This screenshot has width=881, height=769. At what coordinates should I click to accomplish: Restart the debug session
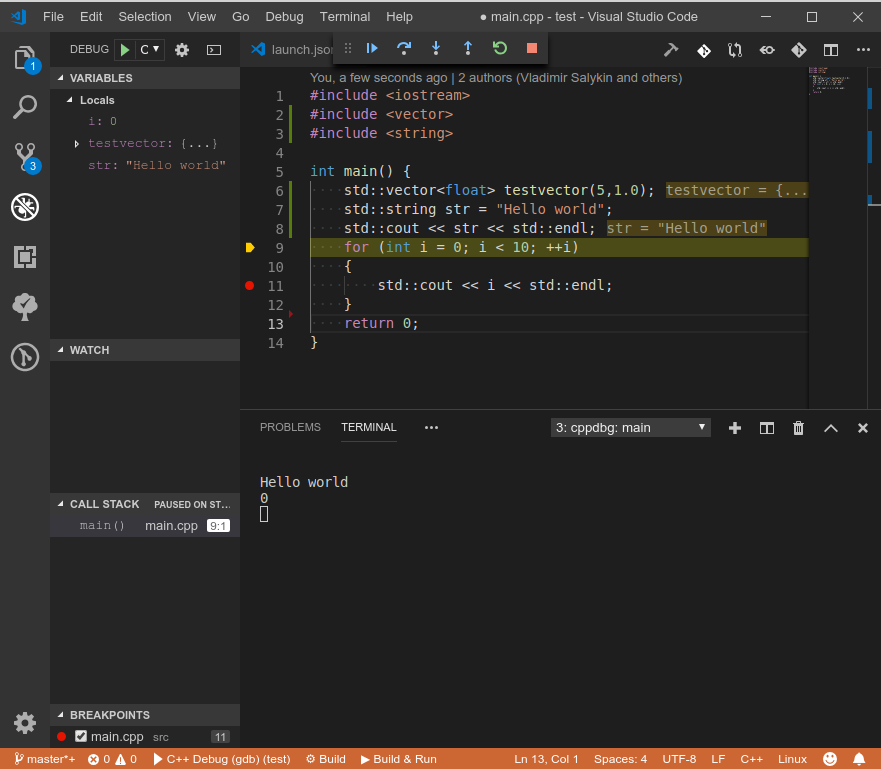[499, 47]
